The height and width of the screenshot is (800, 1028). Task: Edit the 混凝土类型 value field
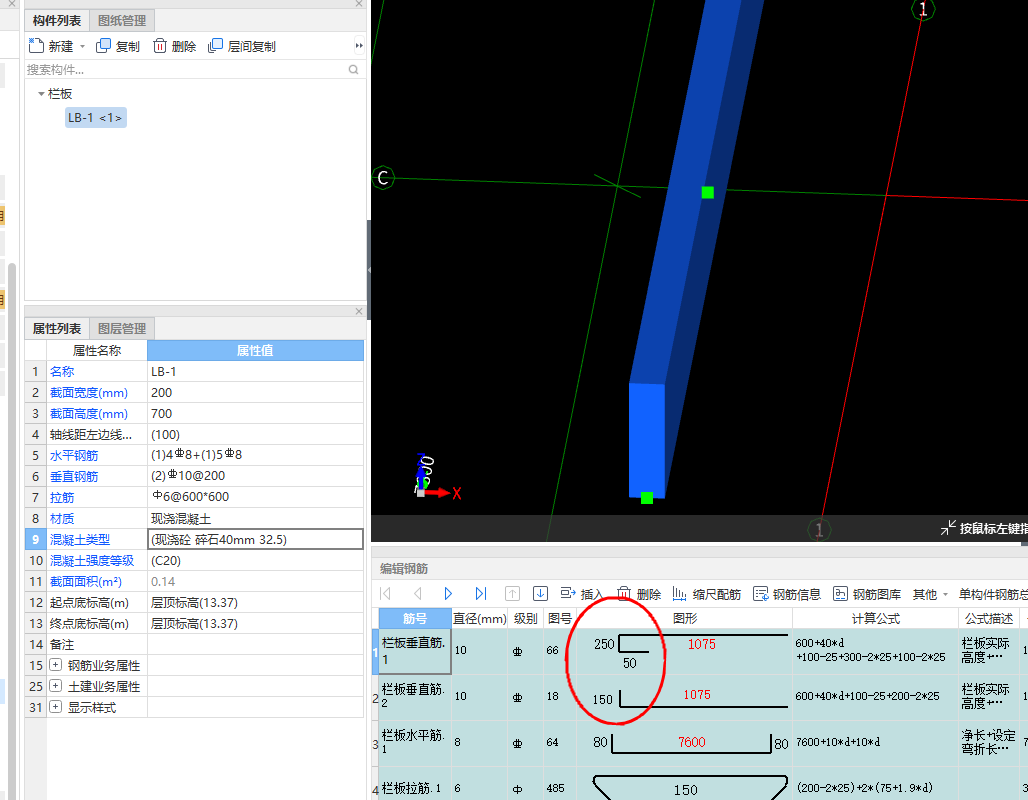[x=256, y=539]
